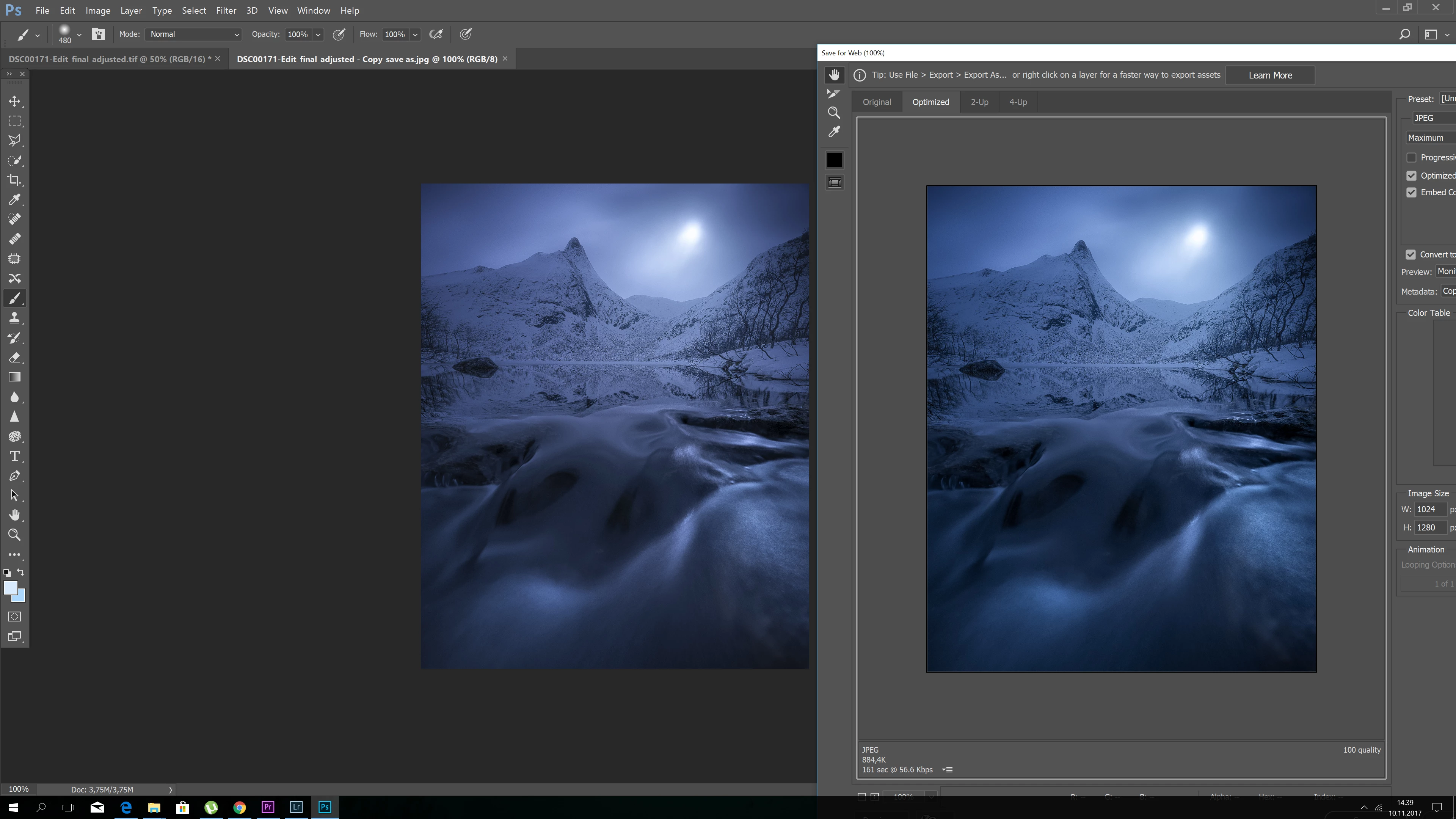The image size is (1456, 819).
Task: Open the brush Mode dropdown
Action: click(193, 35)
